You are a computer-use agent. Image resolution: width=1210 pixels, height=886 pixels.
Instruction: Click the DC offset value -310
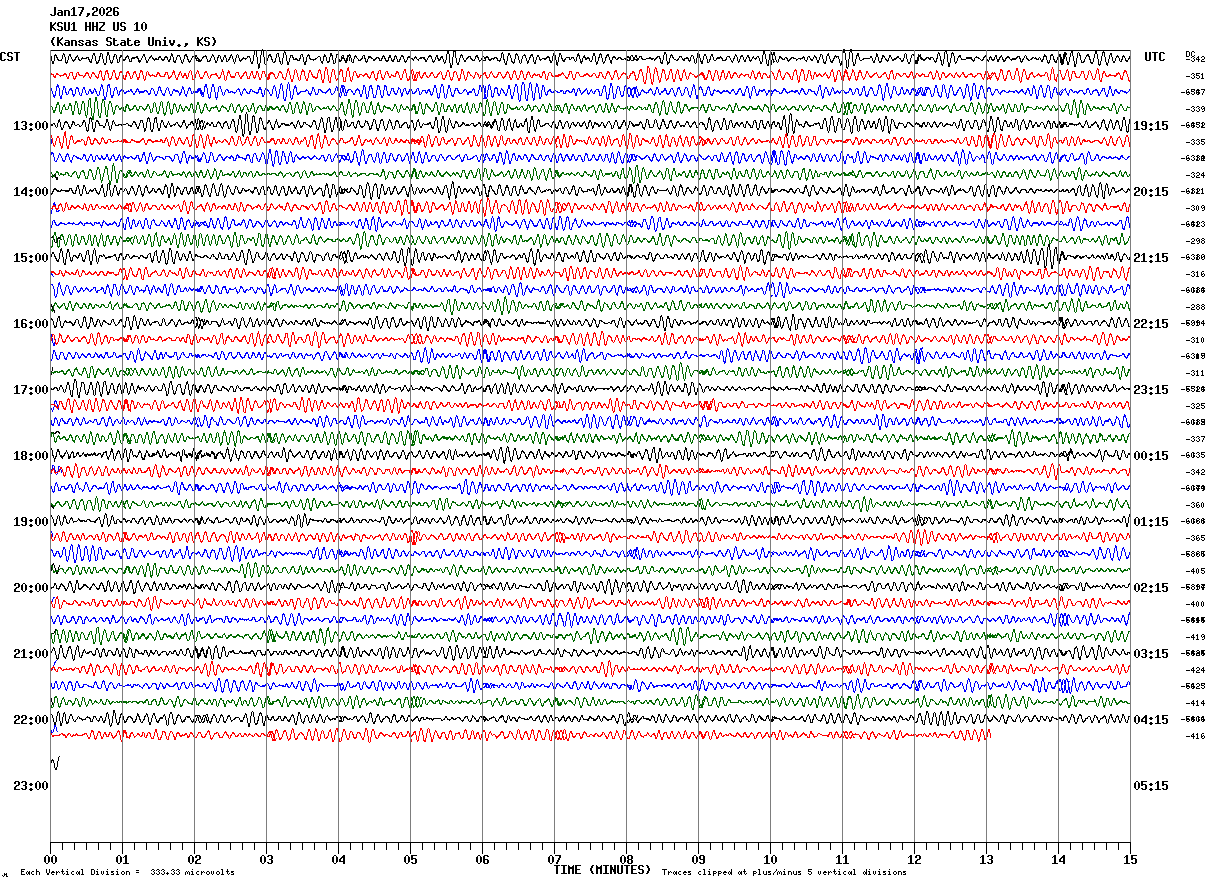click(x=1195, y=340)
